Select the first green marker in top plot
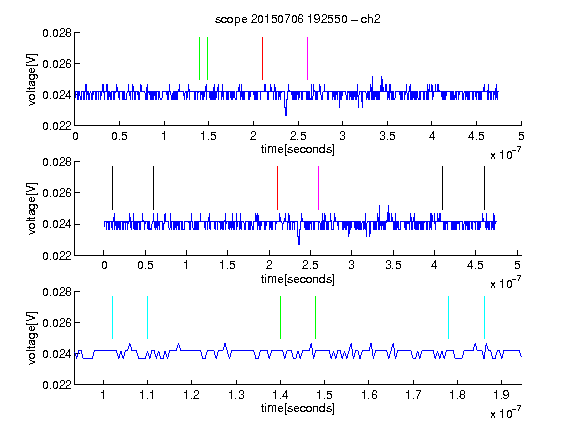 [199, 58]
